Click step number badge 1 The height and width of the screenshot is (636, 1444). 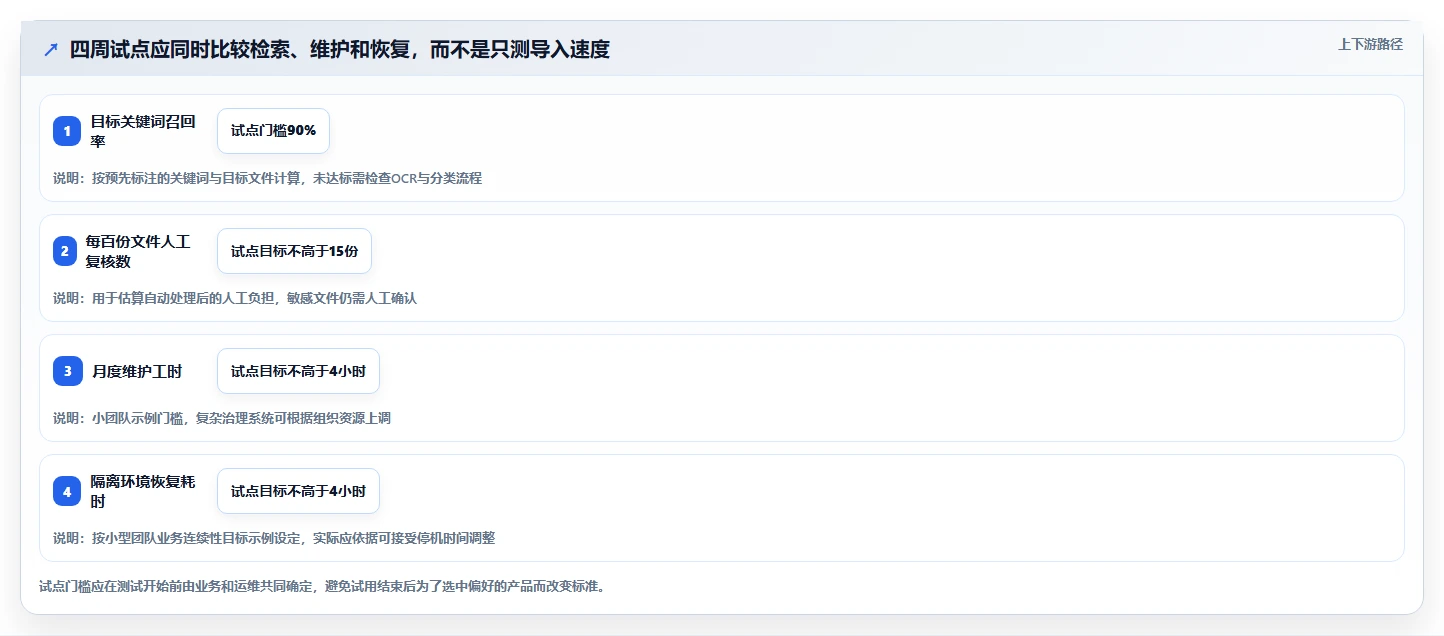67,131
